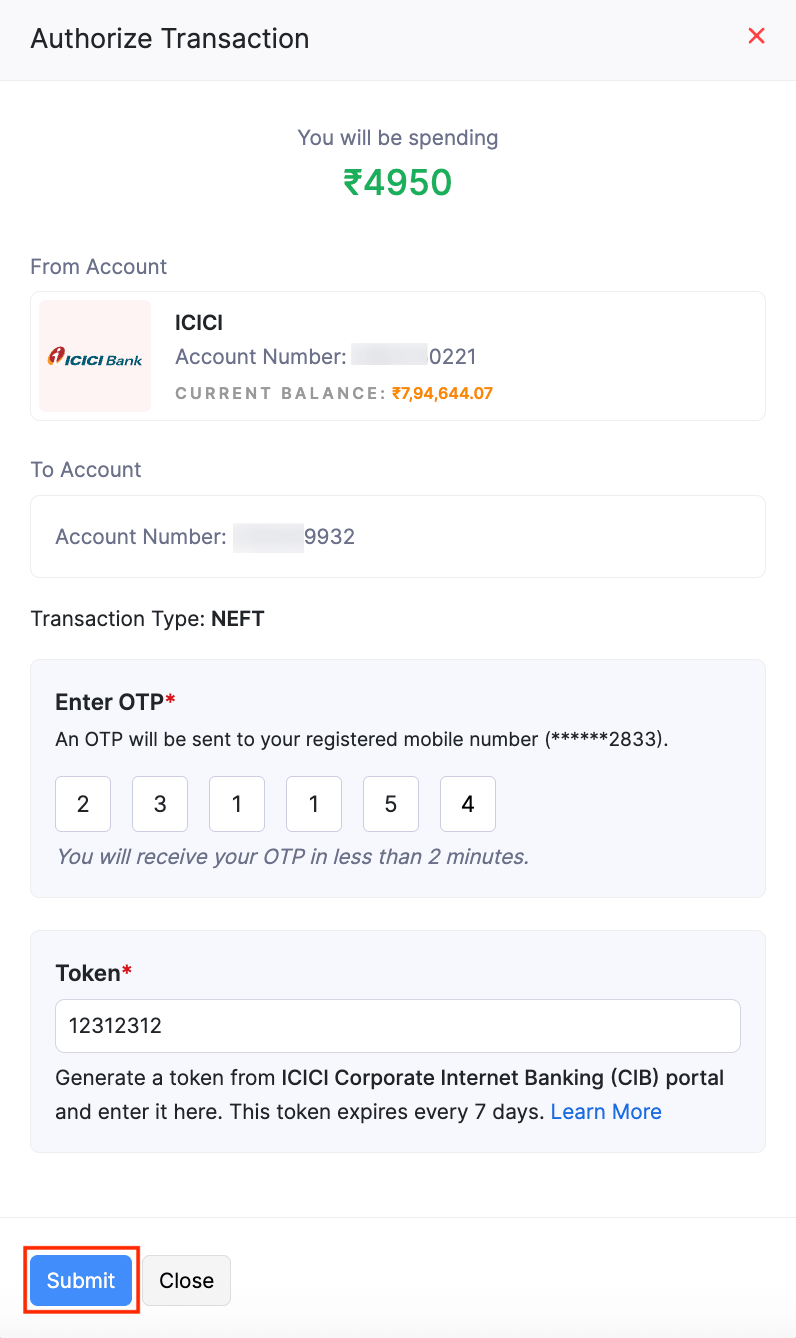Click the red rupee balance amount
Viewport: 796px width, 1338px height.
[x=441, y=393]
